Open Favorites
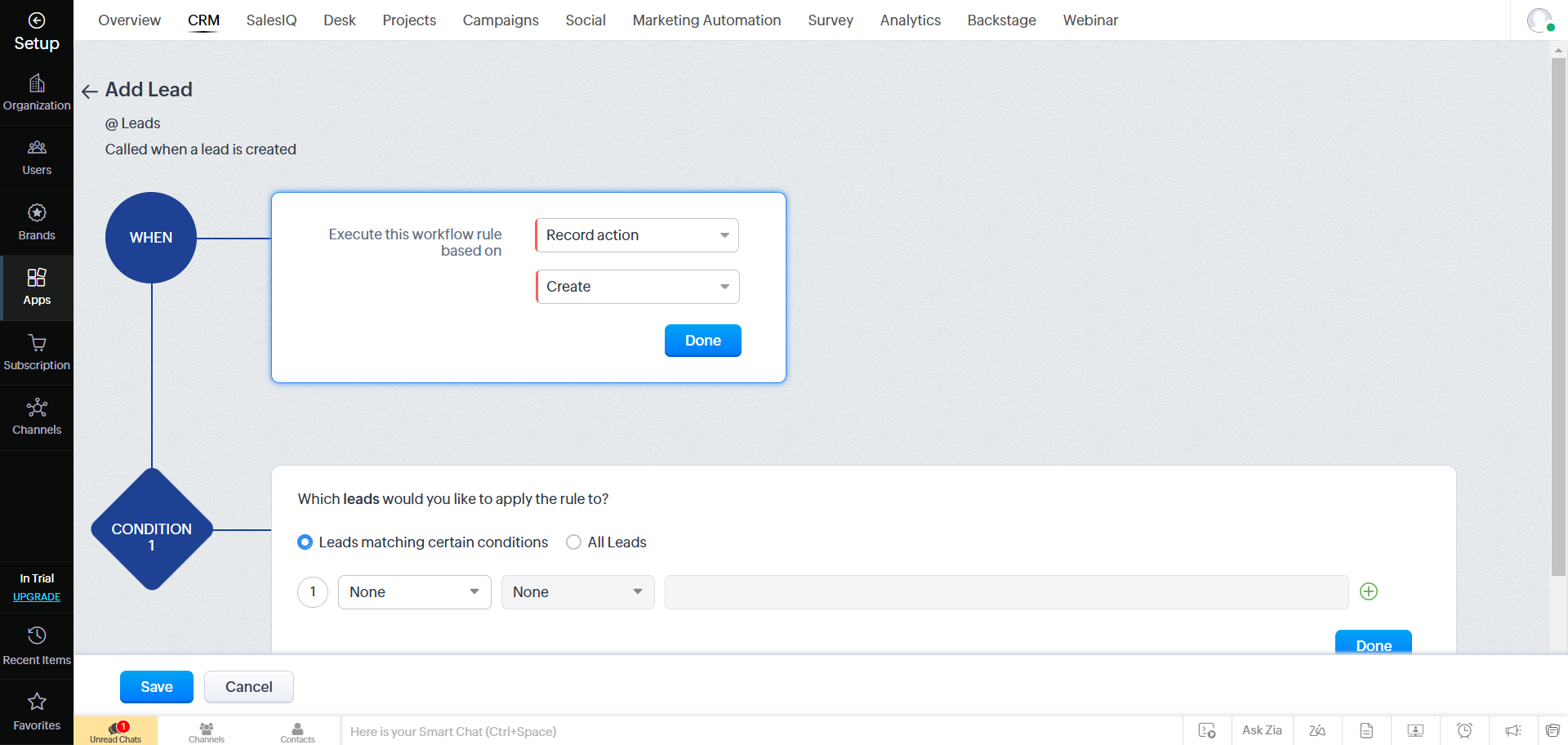 pos(37,712)
